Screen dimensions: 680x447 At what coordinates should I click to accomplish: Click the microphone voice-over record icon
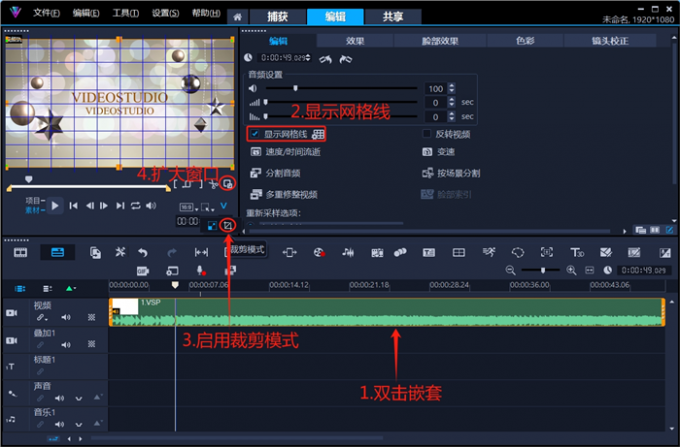click(x=201, y=271)
